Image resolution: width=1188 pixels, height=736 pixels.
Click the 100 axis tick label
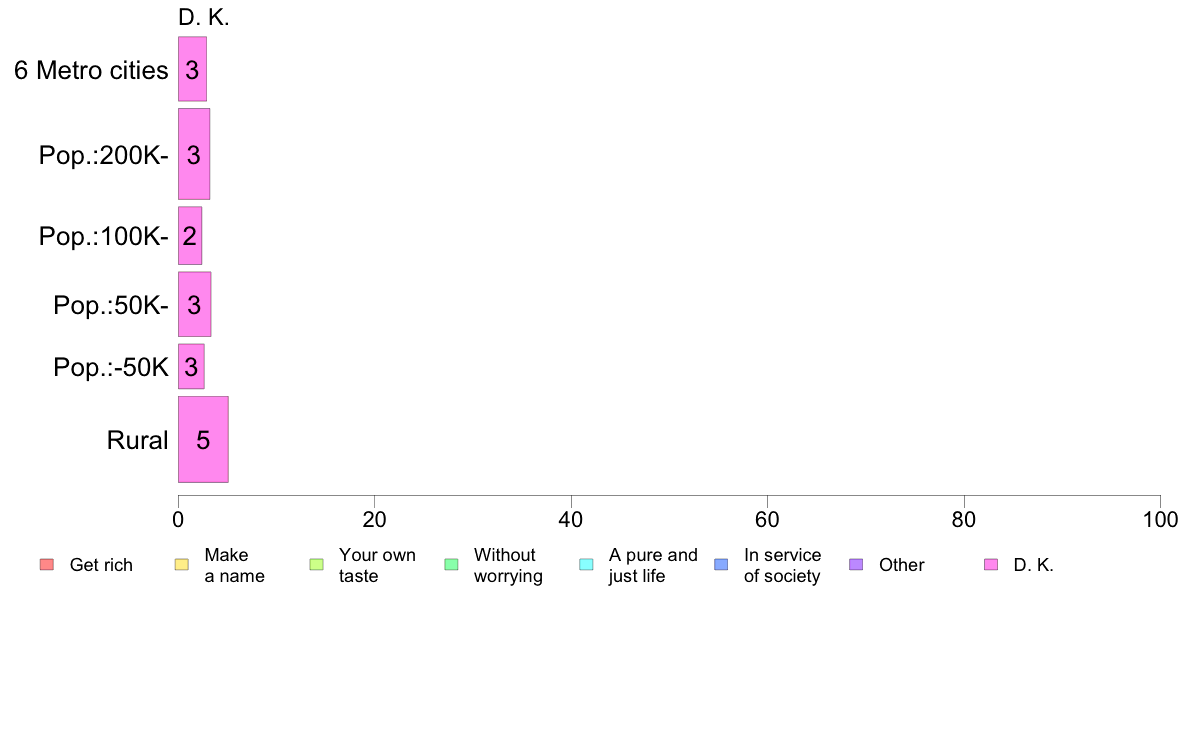click(1160, 519)
